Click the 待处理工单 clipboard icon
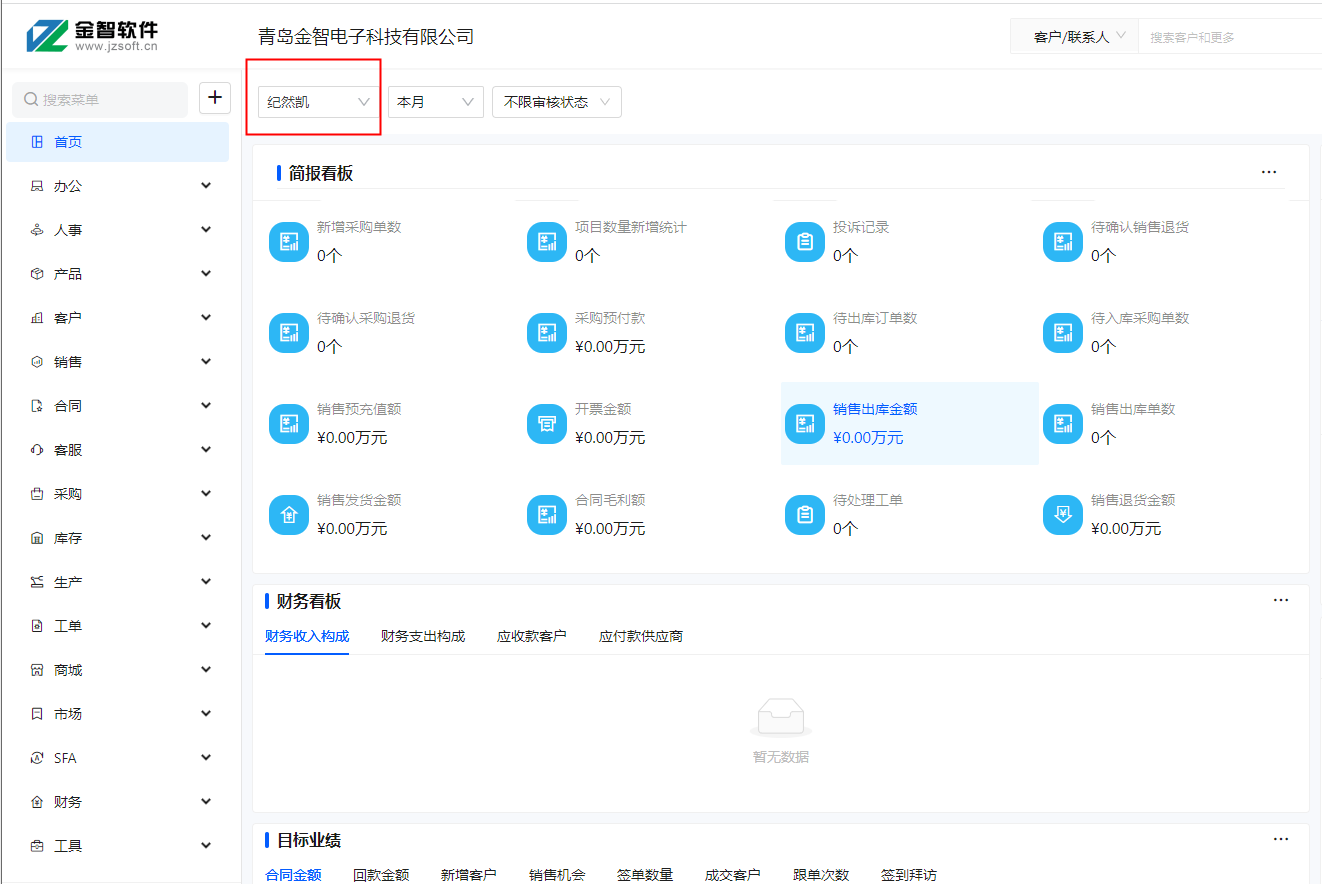Image resolution: width=1322 pixels, height=884 pixels. point(804,515)
